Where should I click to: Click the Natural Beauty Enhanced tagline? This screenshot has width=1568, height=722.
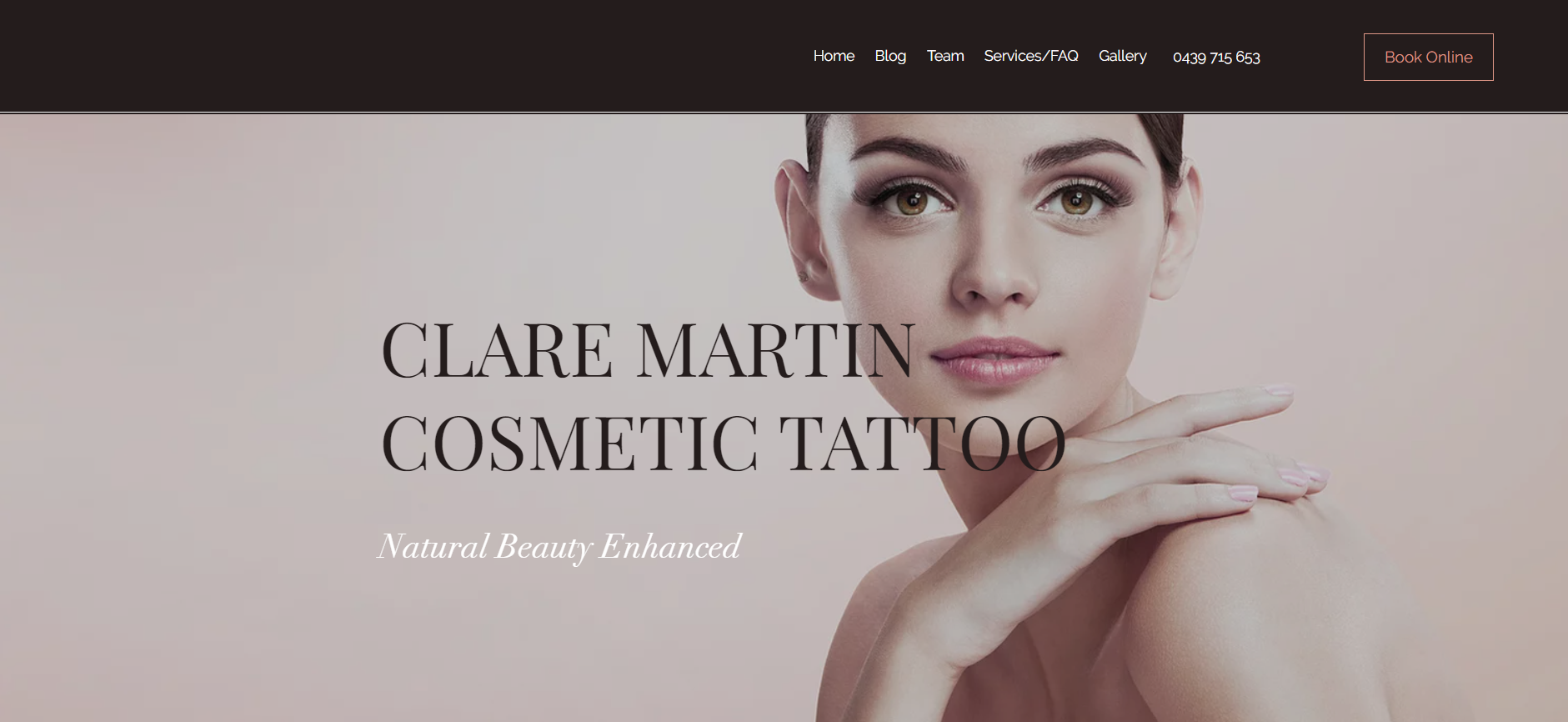point(559,547)
